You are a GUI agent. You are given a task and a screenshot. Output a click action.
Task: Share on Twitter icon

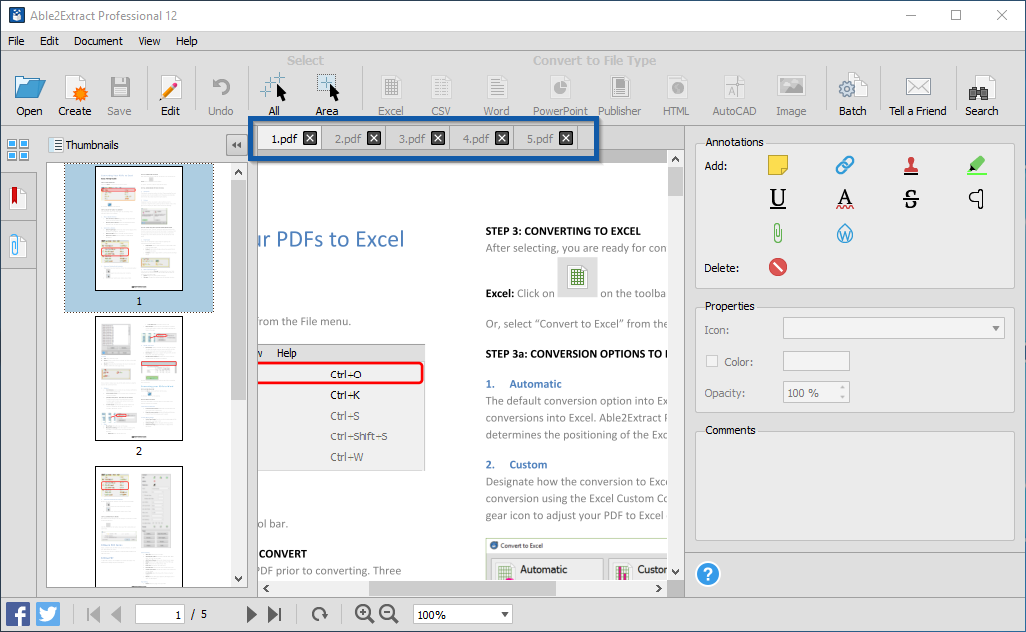pos(48,614)
